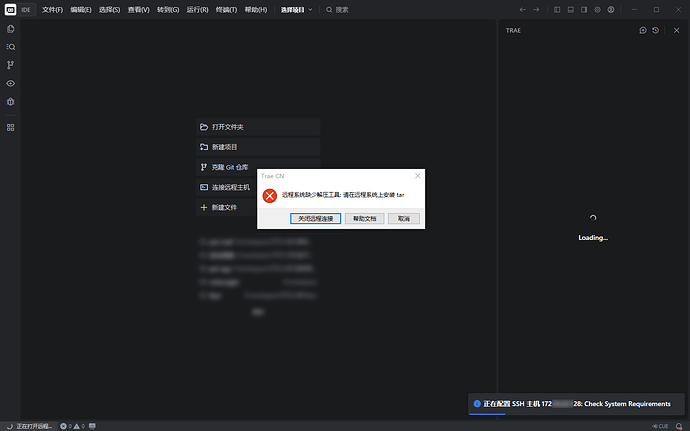Viewport: 690px width, 431px height.
Task: Click the Trae logo icon at top left
Action: (11, 10)
